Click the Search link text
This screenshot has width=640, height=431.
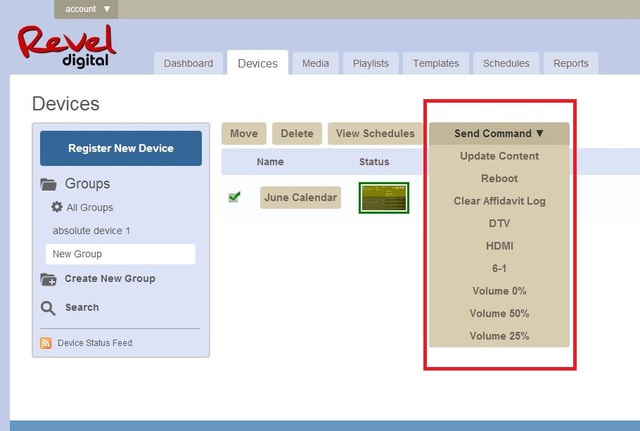coord(82,307)
